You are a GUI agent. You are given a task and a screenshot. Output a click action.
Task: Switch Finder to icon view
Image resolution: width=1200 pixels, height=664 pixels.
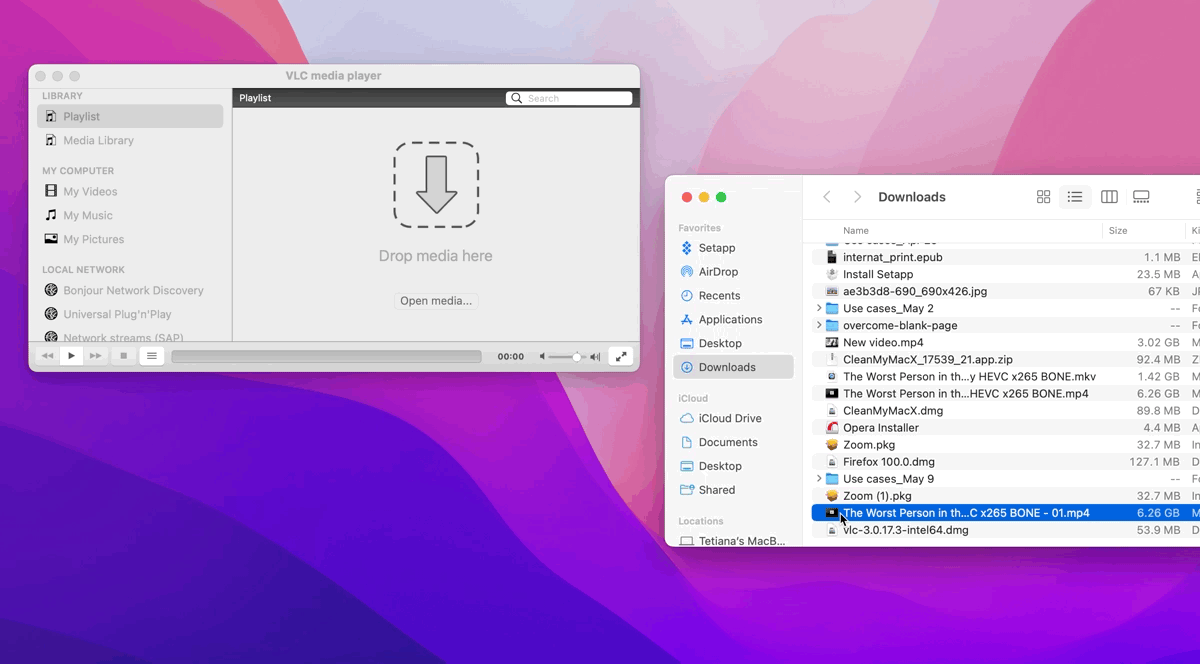point(1043,197)
